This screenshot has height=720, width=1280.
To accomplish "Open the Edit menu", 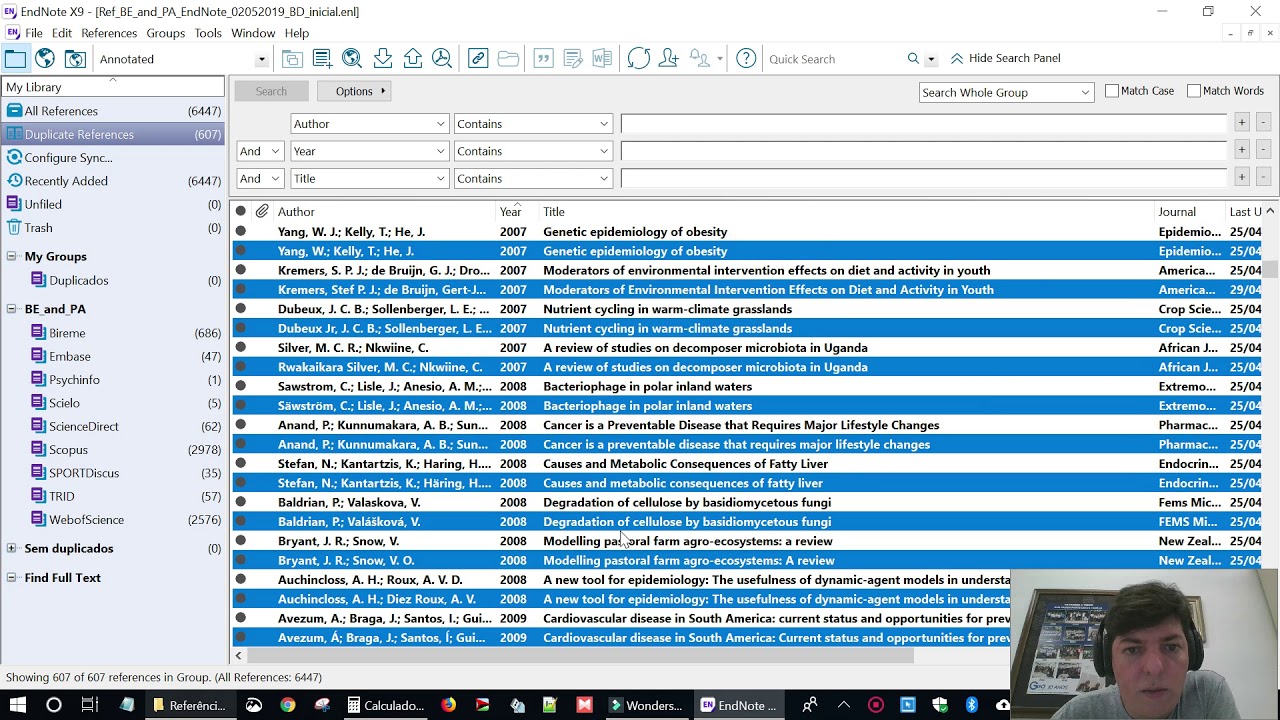I will (x=62, y=33).
